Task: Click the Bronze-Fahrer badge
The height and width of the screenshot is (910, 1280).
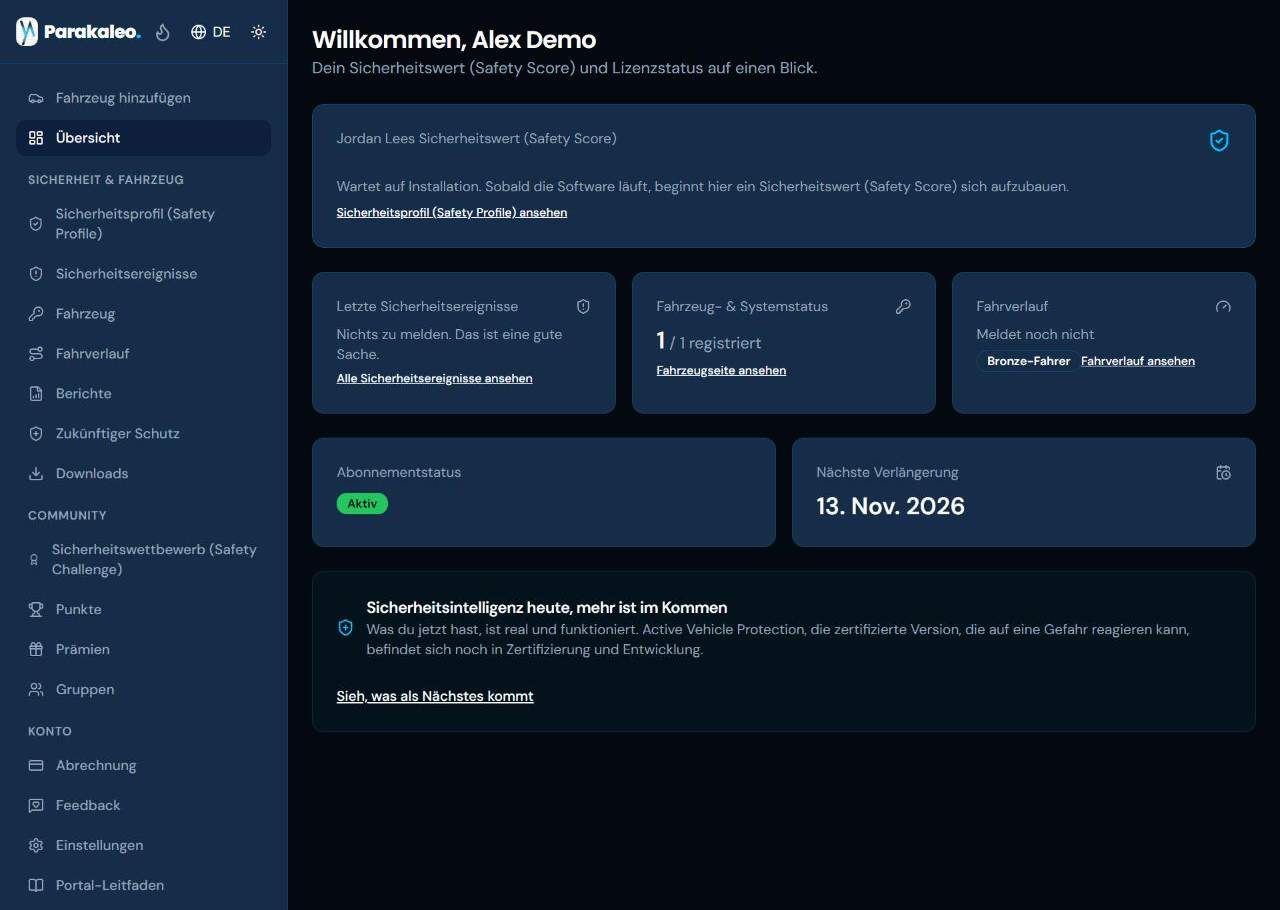Action: [1028, 361]
